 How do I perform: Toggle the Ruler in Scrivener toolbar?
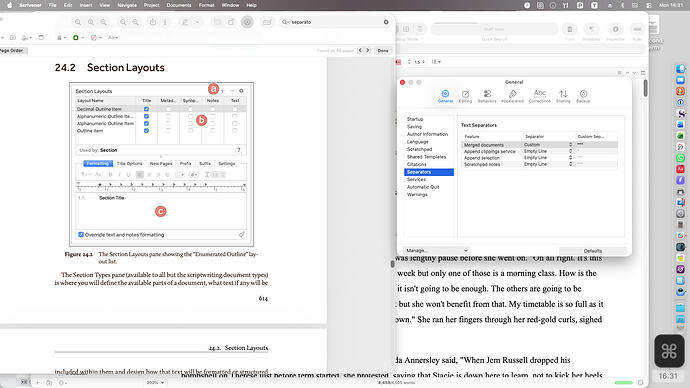(x=637, y=29)
